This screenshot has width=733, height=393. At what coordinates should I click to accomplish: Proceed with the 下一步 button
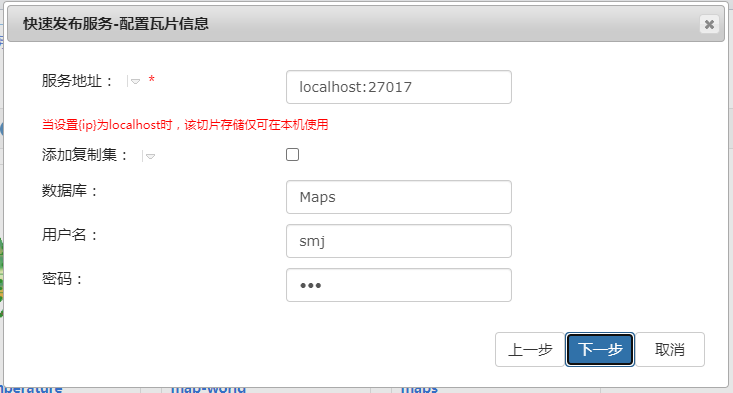click(600, 350)
